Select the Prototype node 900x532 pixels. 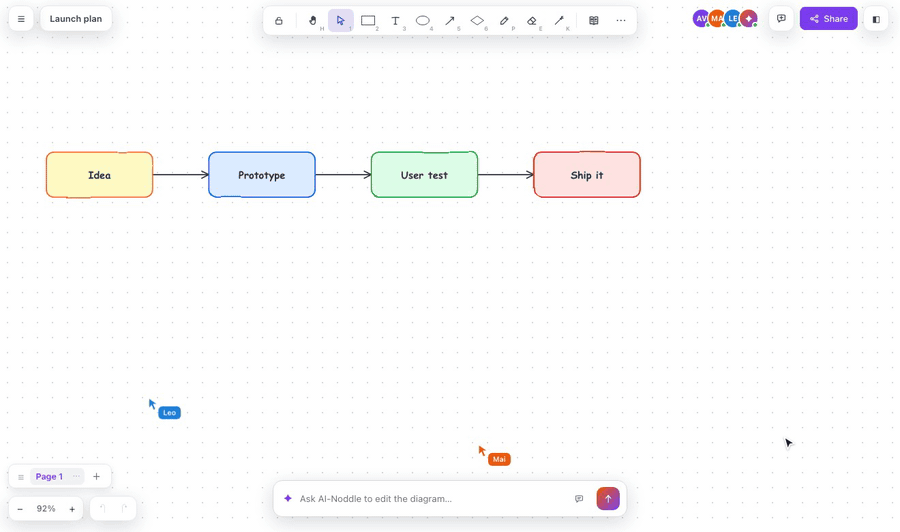pyautogui.click(x=262, y=175)
